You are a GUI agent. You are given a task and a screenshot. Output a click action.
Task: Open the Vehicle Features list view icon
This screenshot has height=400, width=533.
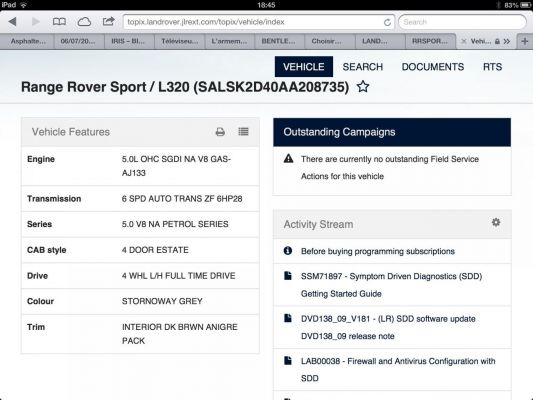point(243,132)
